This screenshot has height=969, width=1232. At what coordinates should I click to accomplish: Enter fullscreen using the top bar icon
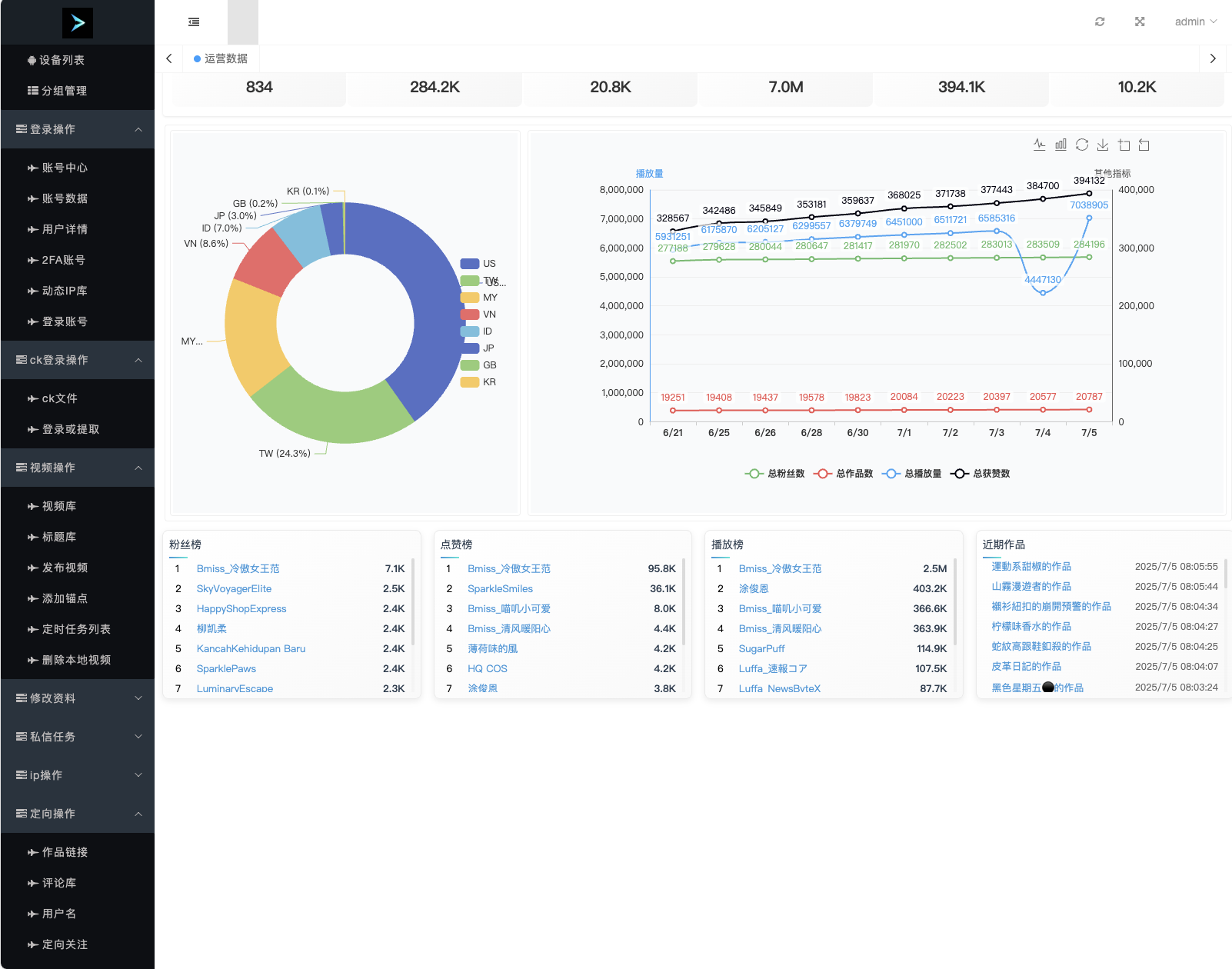tap(1140, 22)
